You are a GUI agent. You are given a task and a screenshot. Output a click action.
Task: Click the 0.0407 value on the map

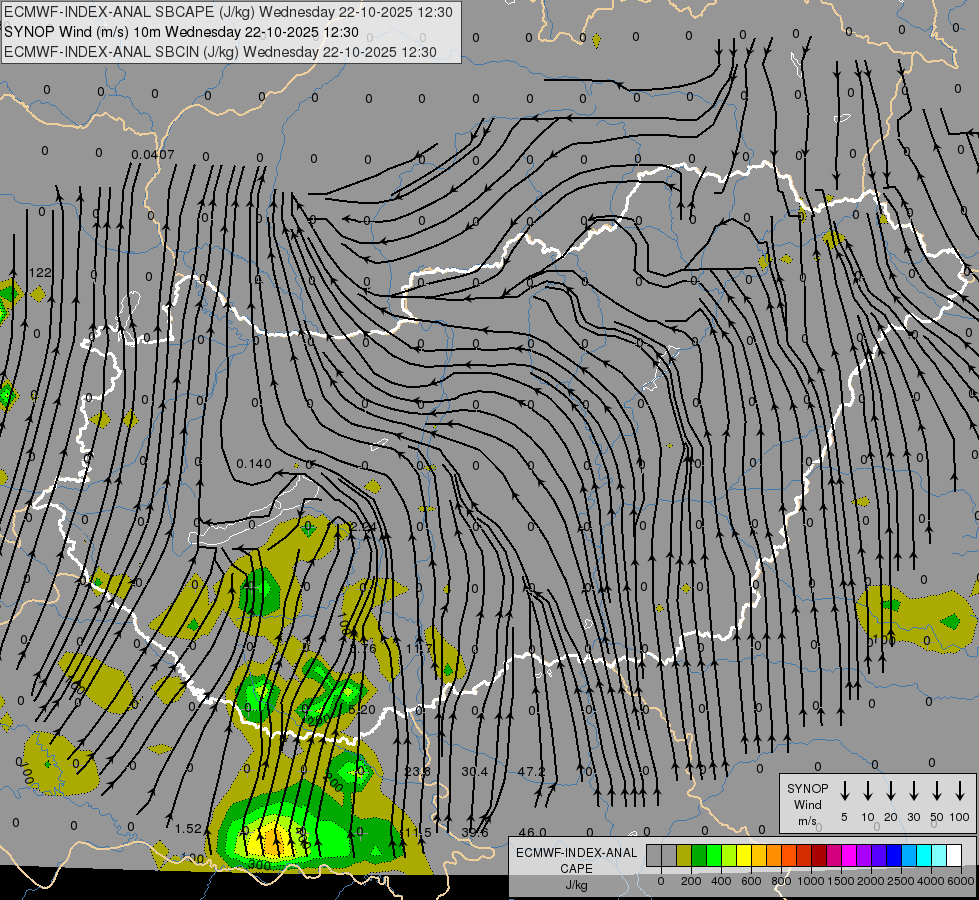click(153, 154)
